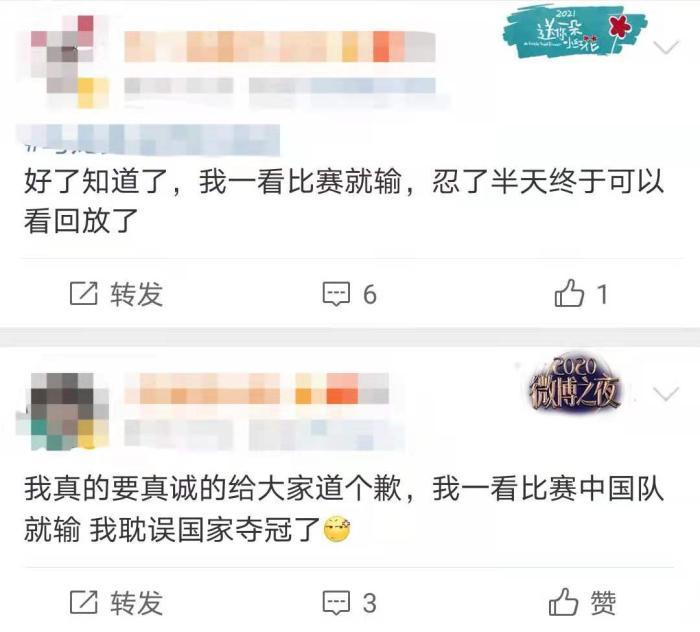Open post text starting with 我真的要真诚的
Viewport: 700px width, 632px height.
344,510
